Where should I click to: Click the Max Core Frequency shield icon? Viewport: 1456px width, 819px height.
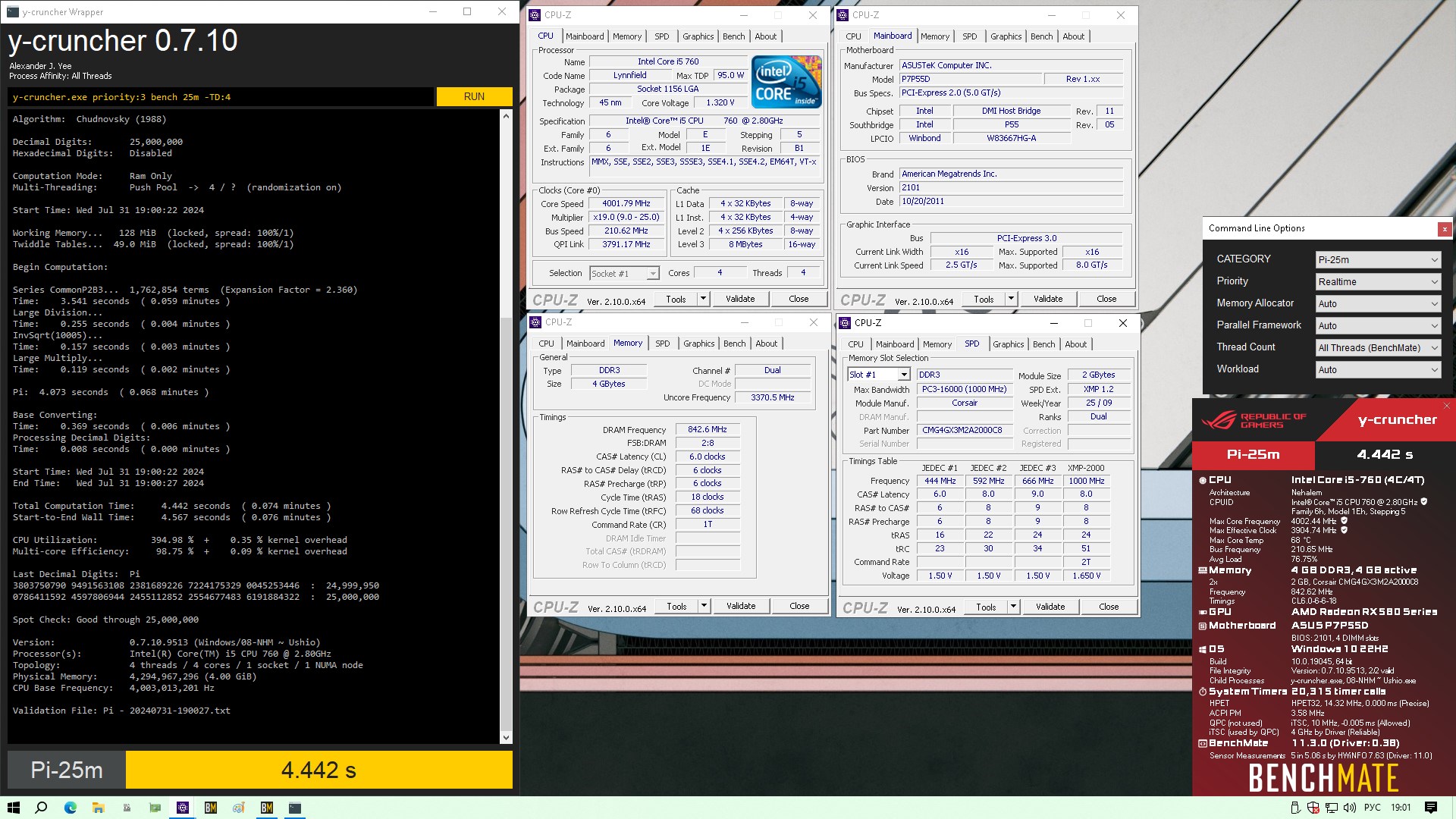coord(1344,521)
